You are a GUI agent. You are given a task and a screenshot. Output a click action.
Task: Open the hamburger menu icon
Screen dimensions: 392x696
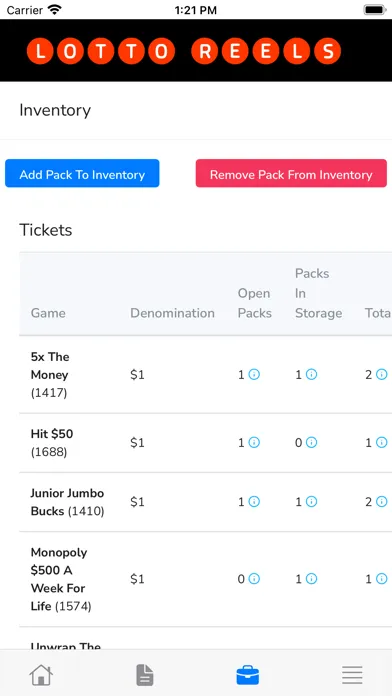coord(352,675)
